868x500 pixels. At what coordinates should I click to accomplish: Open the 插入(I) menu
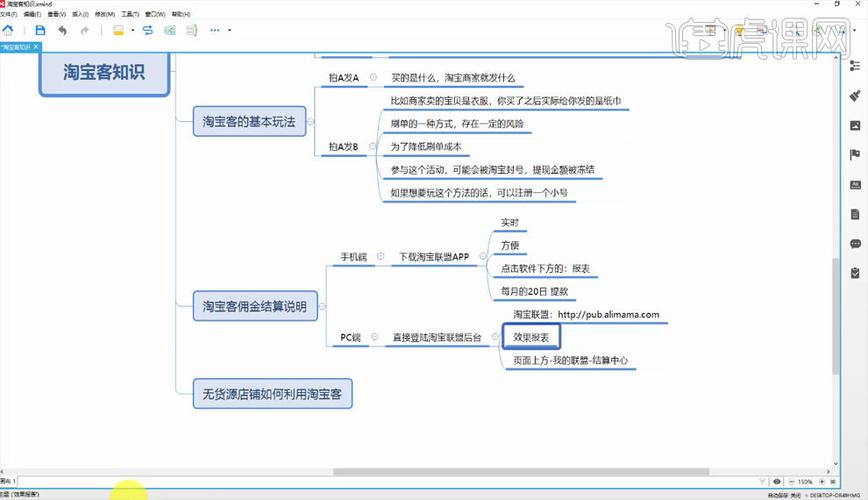click(80, 14)
